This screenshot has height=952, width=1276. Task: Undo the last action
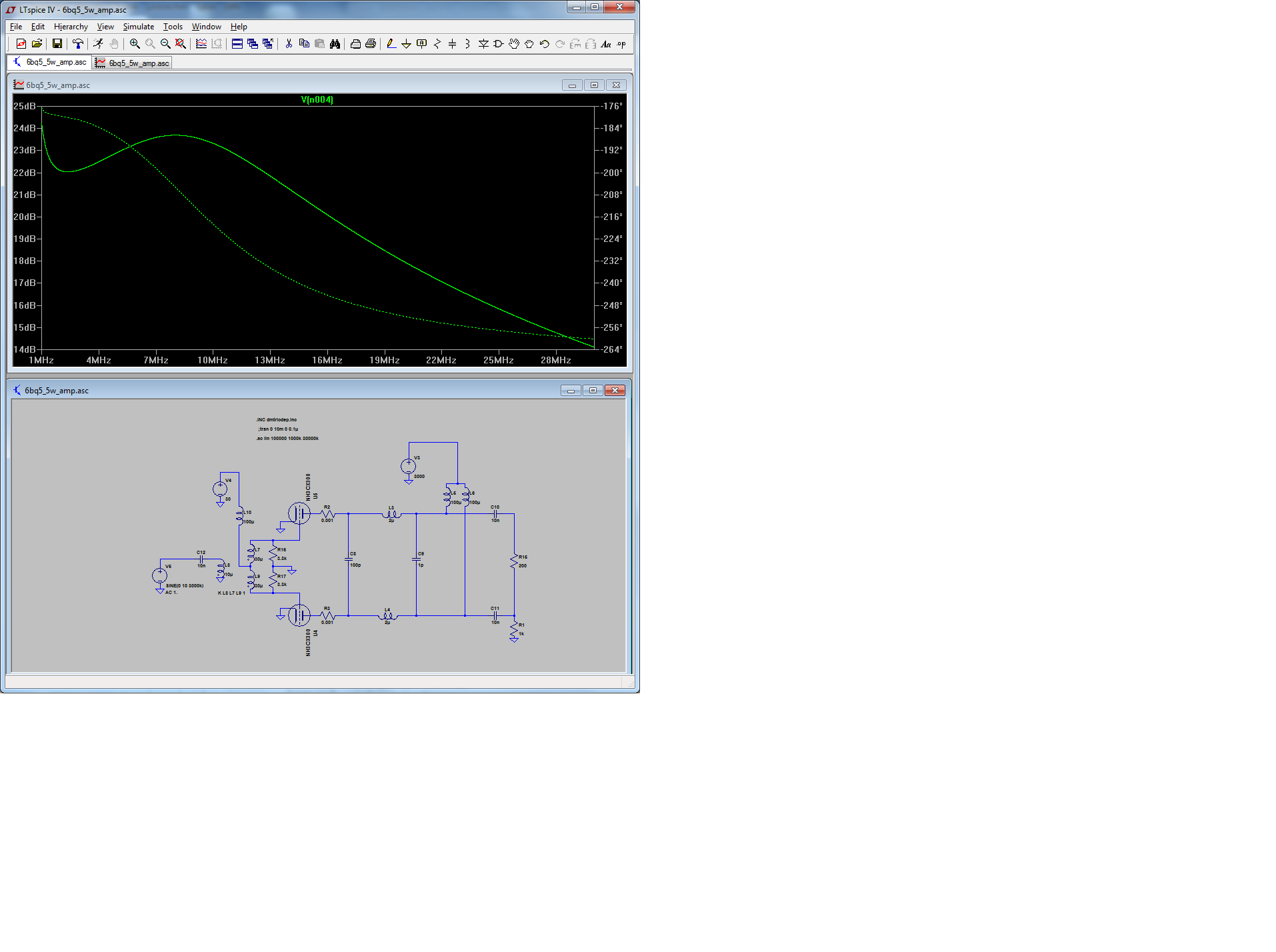pos(545,44)
